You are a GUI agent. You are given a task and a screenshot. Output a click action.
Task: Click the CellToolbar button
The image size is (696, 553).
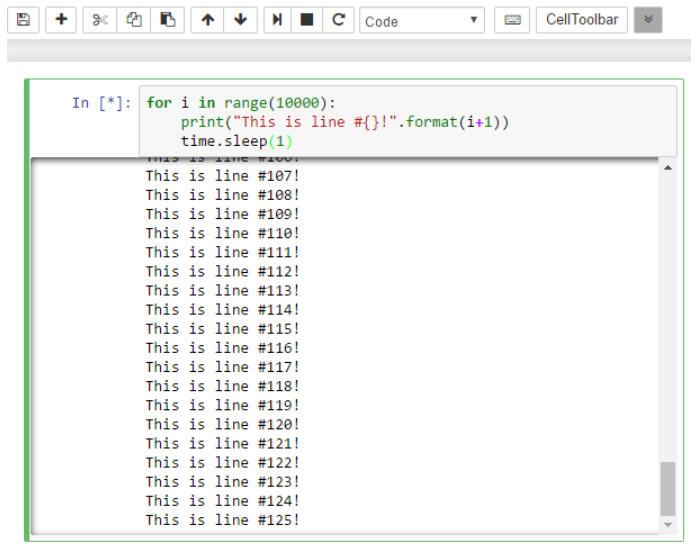point(581,20)
